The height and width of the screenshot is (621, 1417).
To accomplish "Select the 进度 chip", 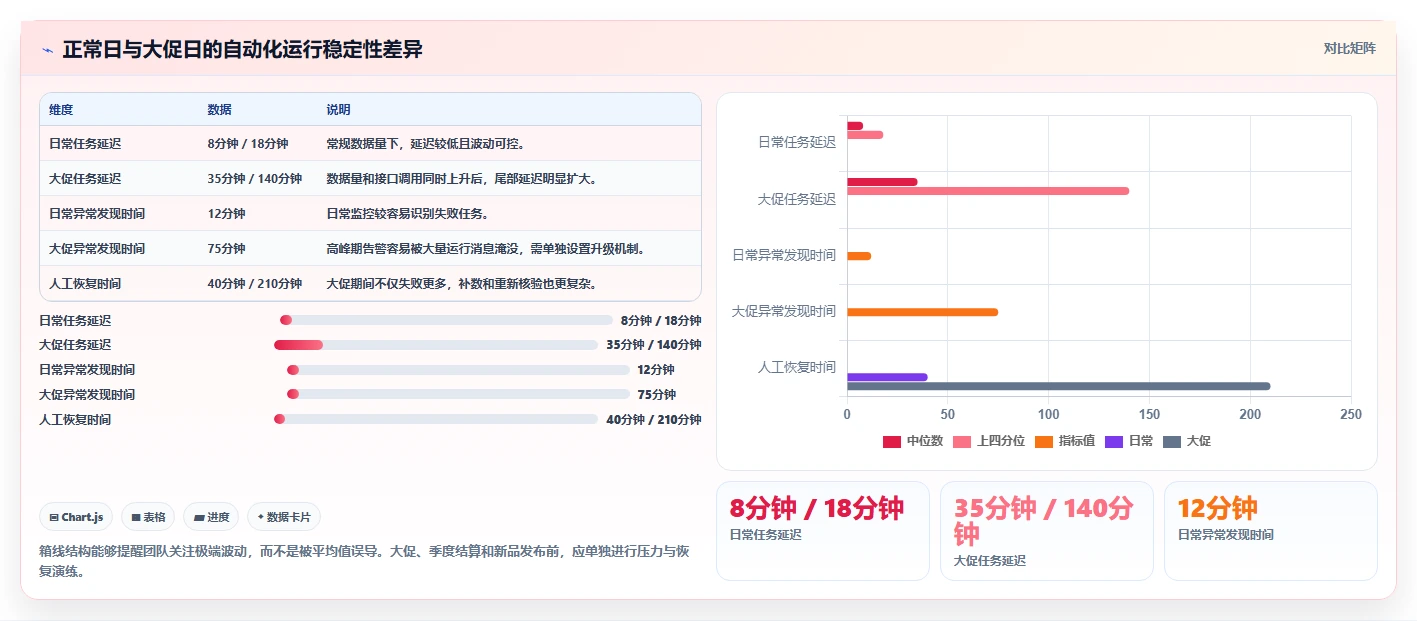I will tap(211, 517).
